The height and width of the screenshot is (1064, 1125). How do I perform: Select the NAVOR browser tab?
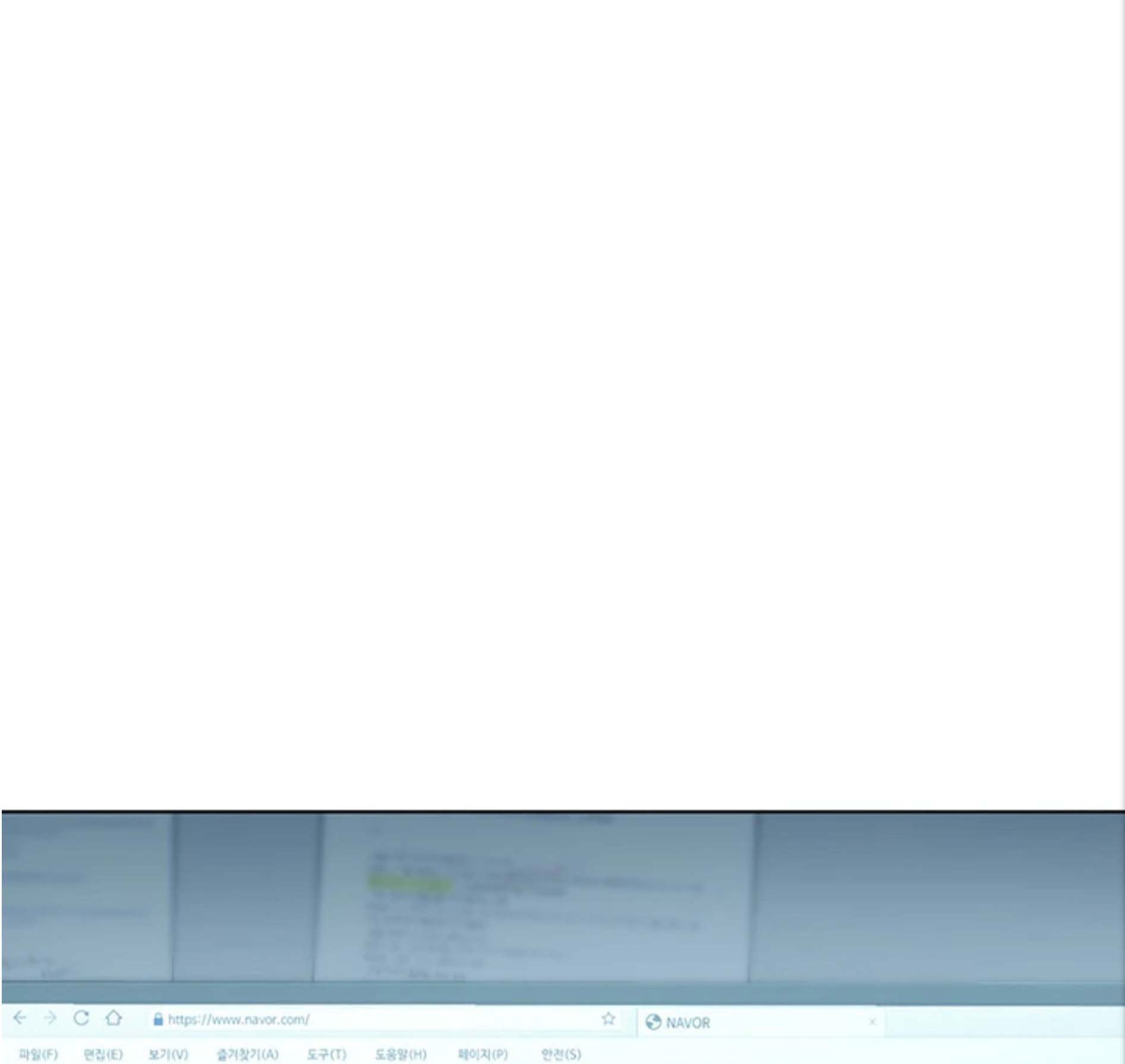760,1022
